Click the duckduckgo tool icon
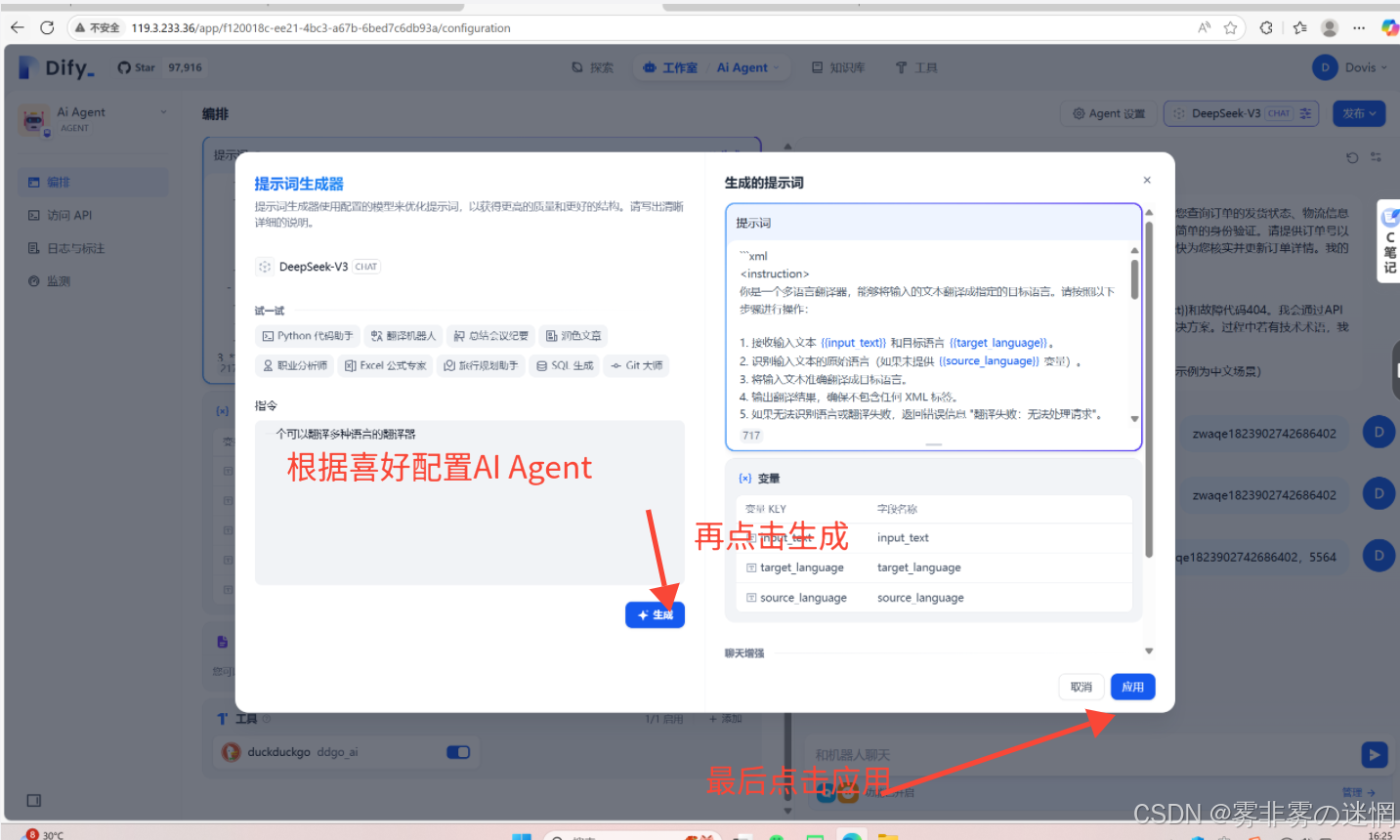The image size is (1400, 840). pos(232,752)
